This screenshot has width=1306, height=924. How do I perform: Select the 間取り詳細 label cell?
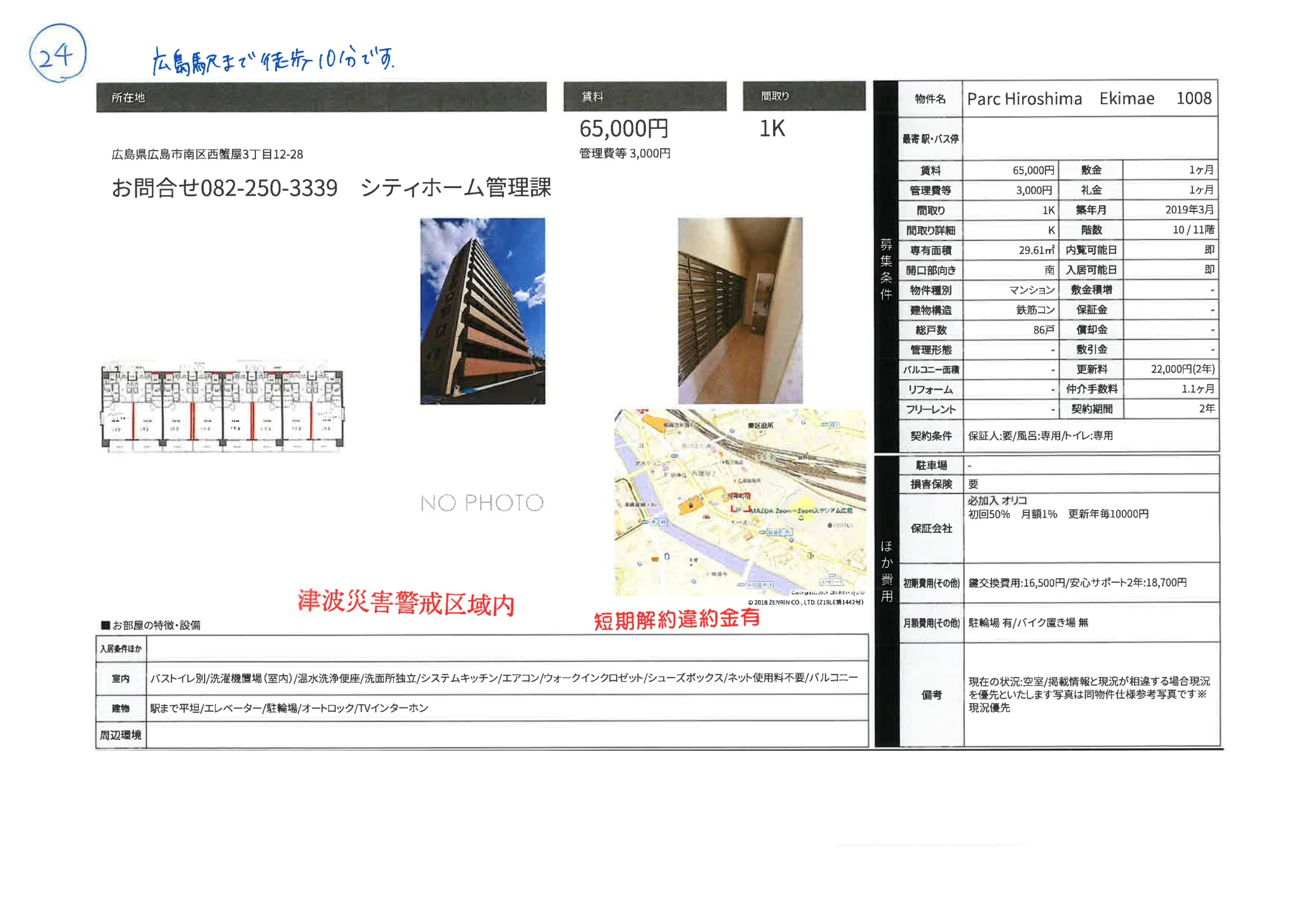tap(931, 231)
